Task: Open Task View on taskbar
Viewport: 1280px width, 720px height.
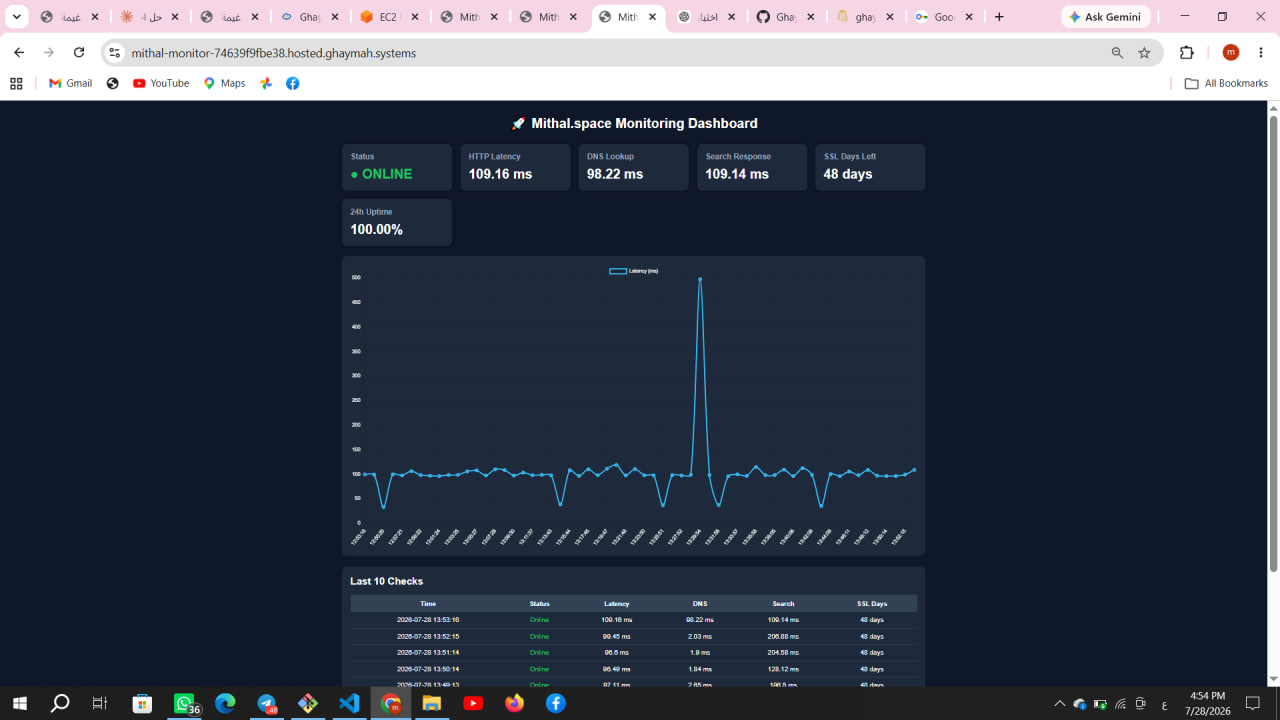Action: click(99, 703)
